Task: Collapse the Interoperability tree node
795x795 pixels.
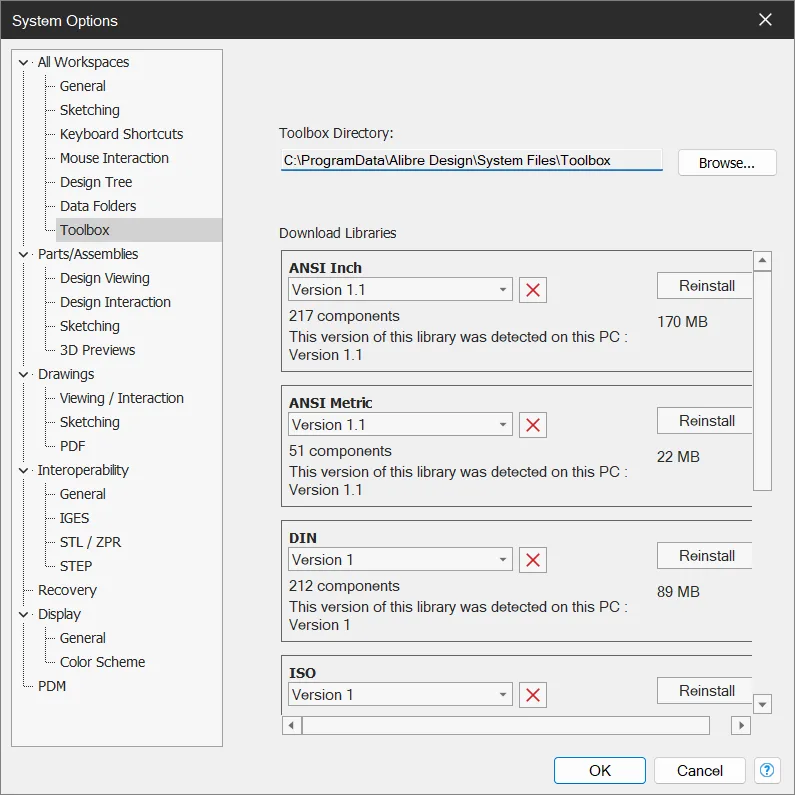Action: [23, 471]
